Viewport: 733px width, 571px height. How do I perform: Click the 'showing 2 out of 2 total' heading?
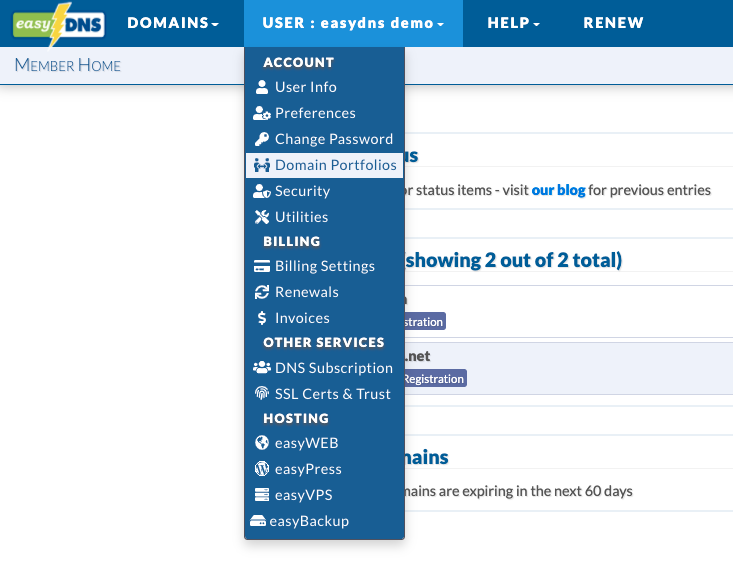(x=513, y=260)
